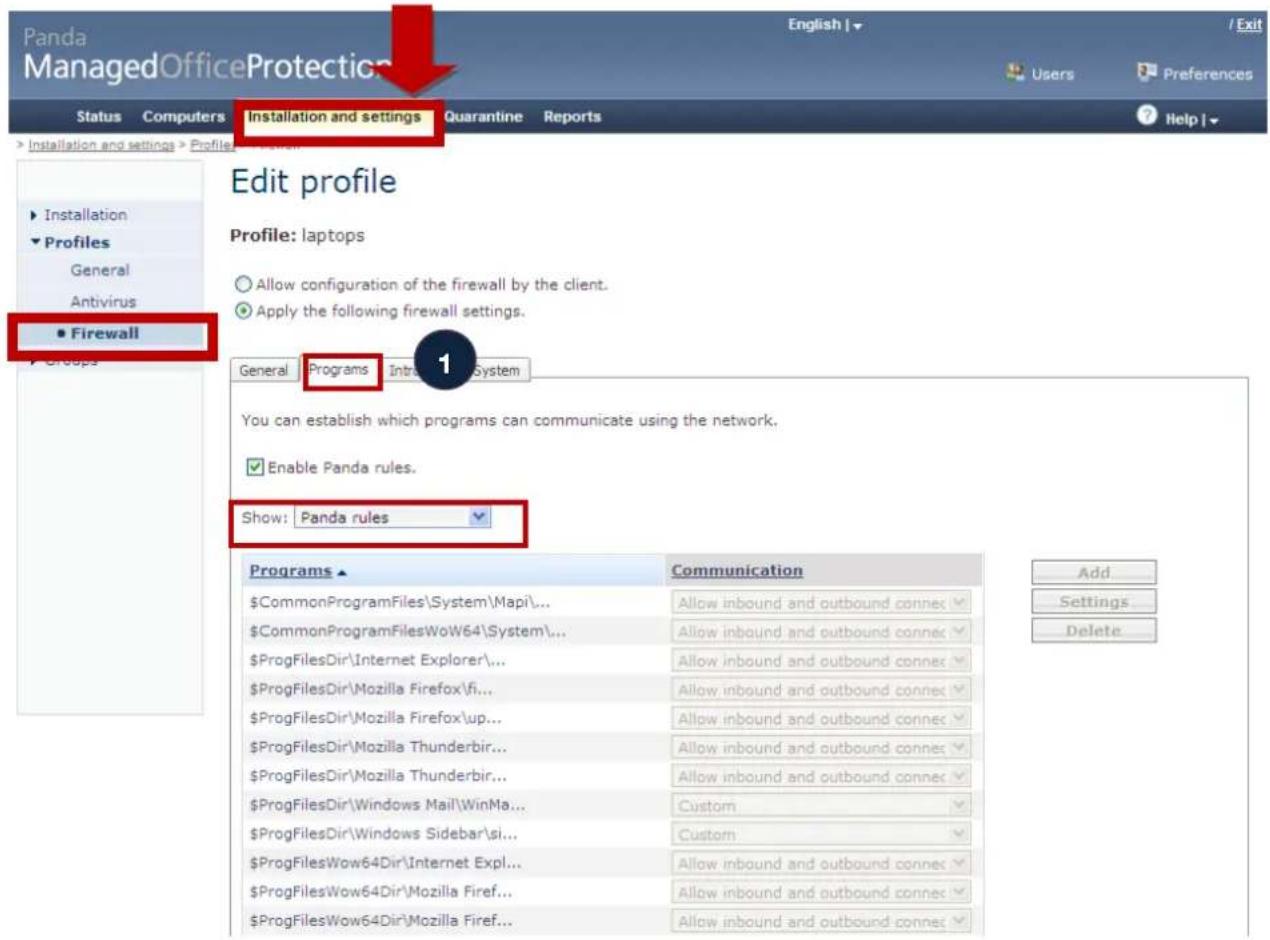Open communication dropdown for $ProgFilesDir\Internet Explorer row

click(x=820, y=661)
